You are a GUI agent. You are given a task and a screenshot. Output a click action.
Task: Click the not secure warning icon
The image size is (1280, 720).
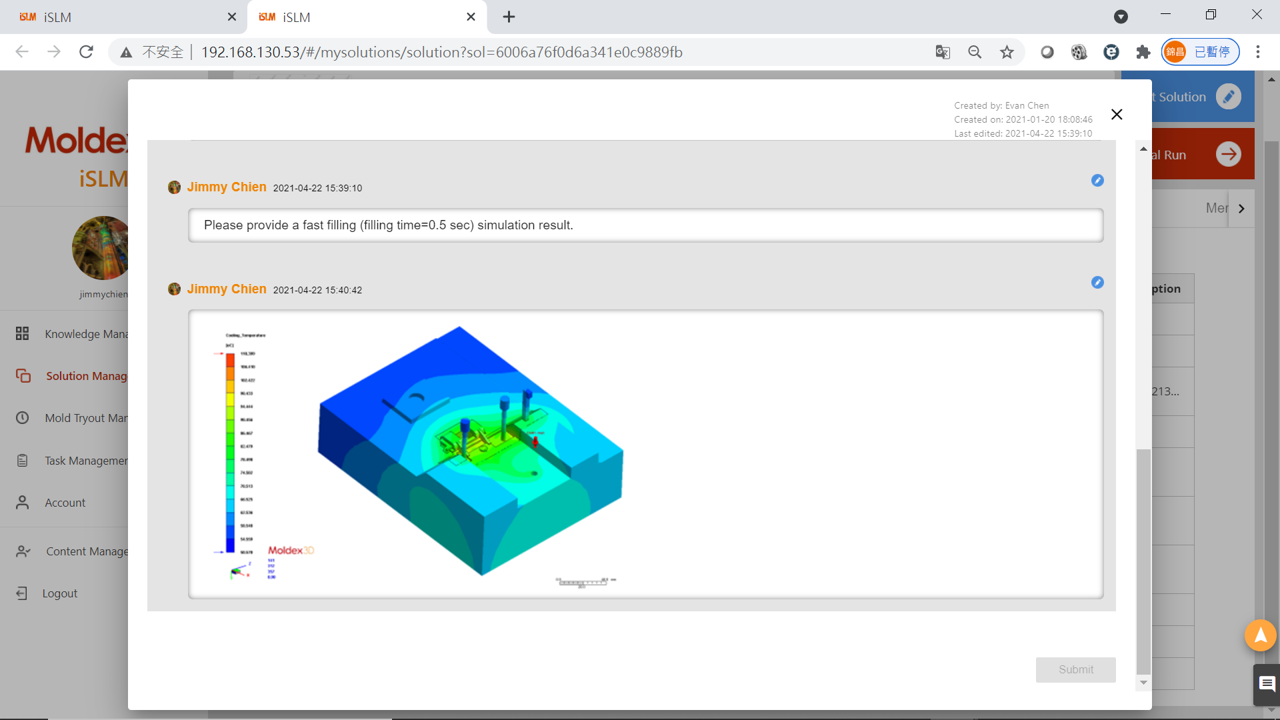126,52
